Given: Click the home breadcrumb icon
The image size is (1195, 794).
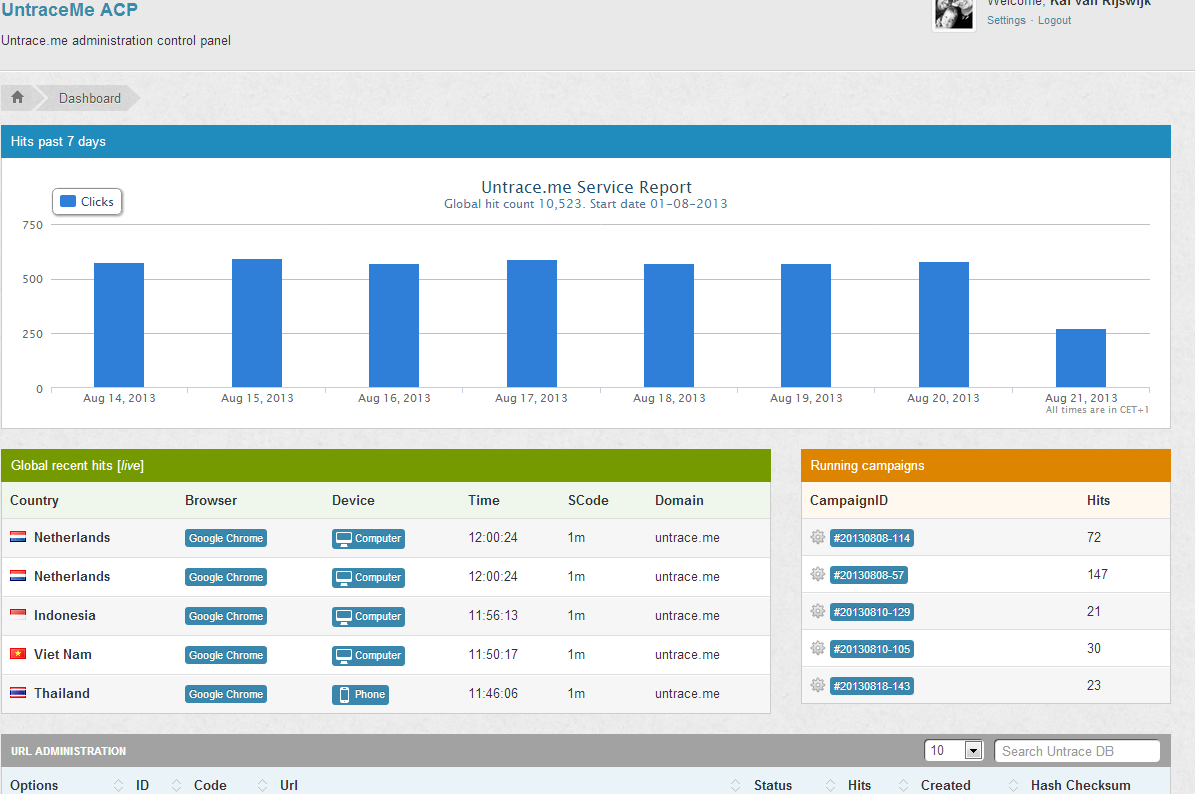Looking at the screenshot, I should [x=18, y=98].
